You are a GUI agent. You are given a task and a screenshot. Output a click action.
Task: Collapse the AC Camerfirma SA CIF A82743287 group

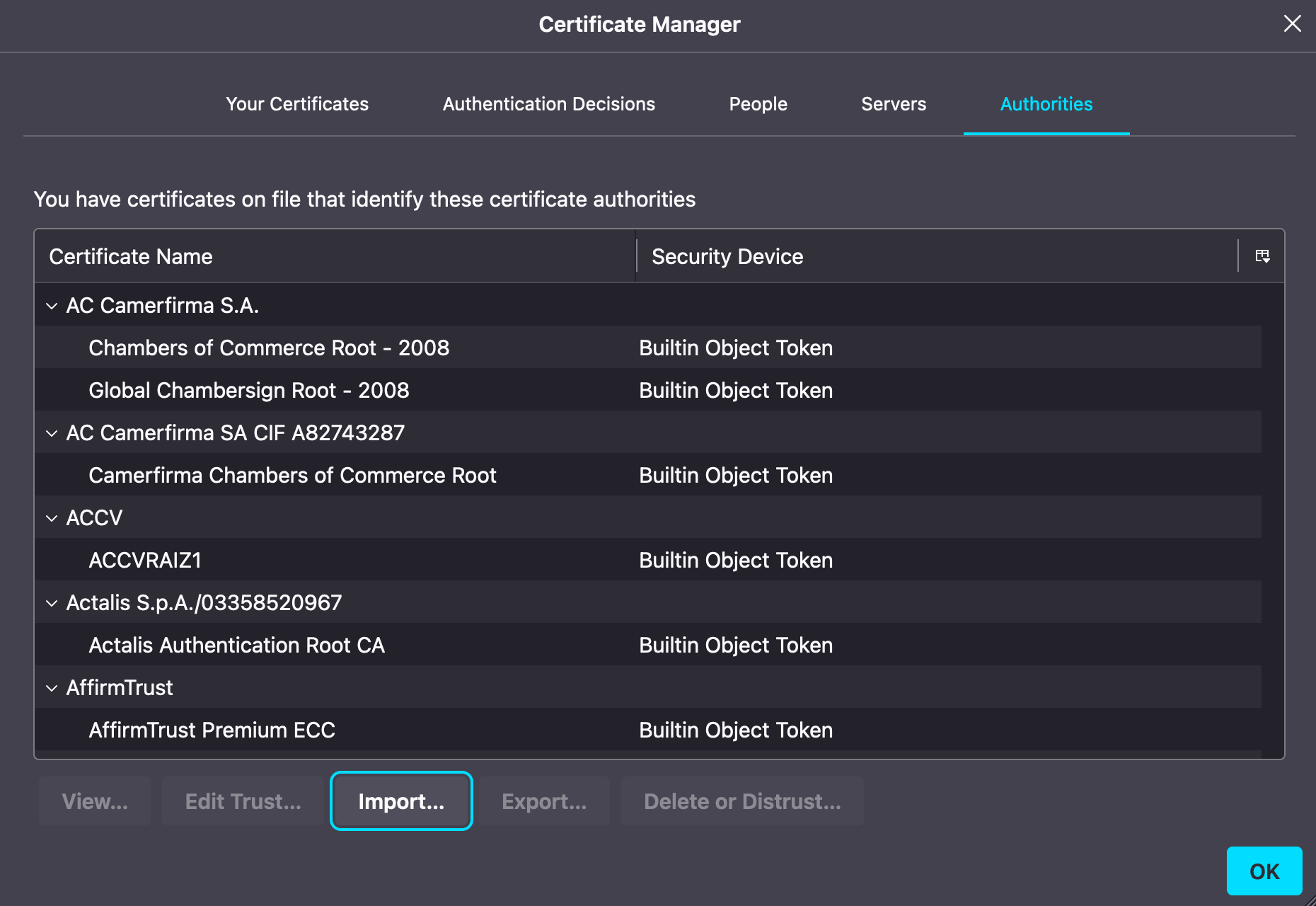[52, 433]
